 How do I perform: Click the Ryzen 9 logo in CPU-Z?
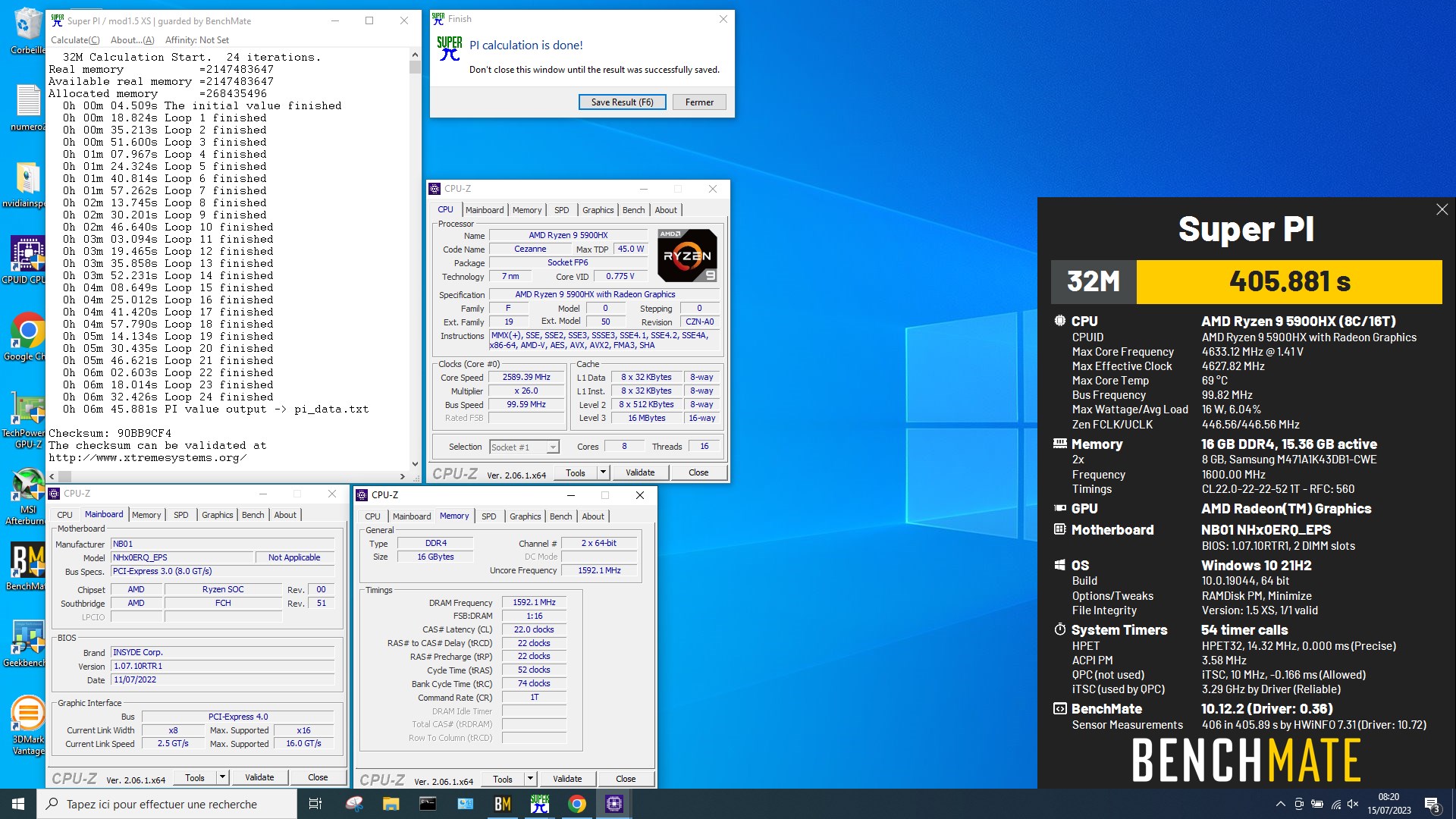(x=687, y=256)
